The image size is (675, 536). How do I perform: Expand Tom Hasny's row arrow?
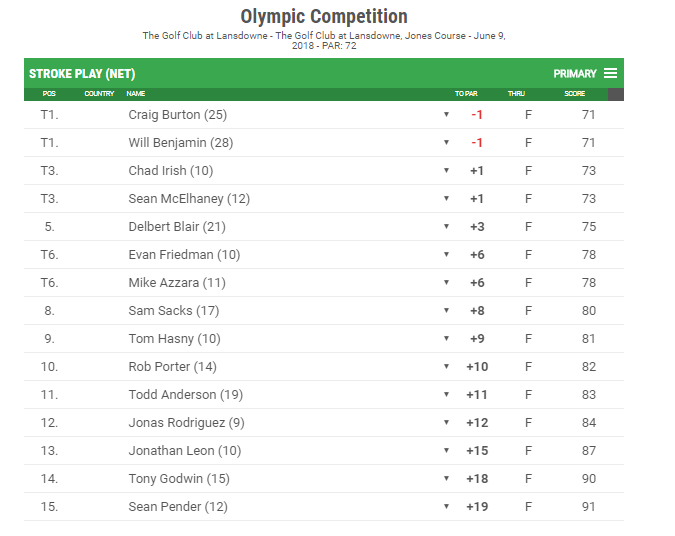[x=446, y=338]
